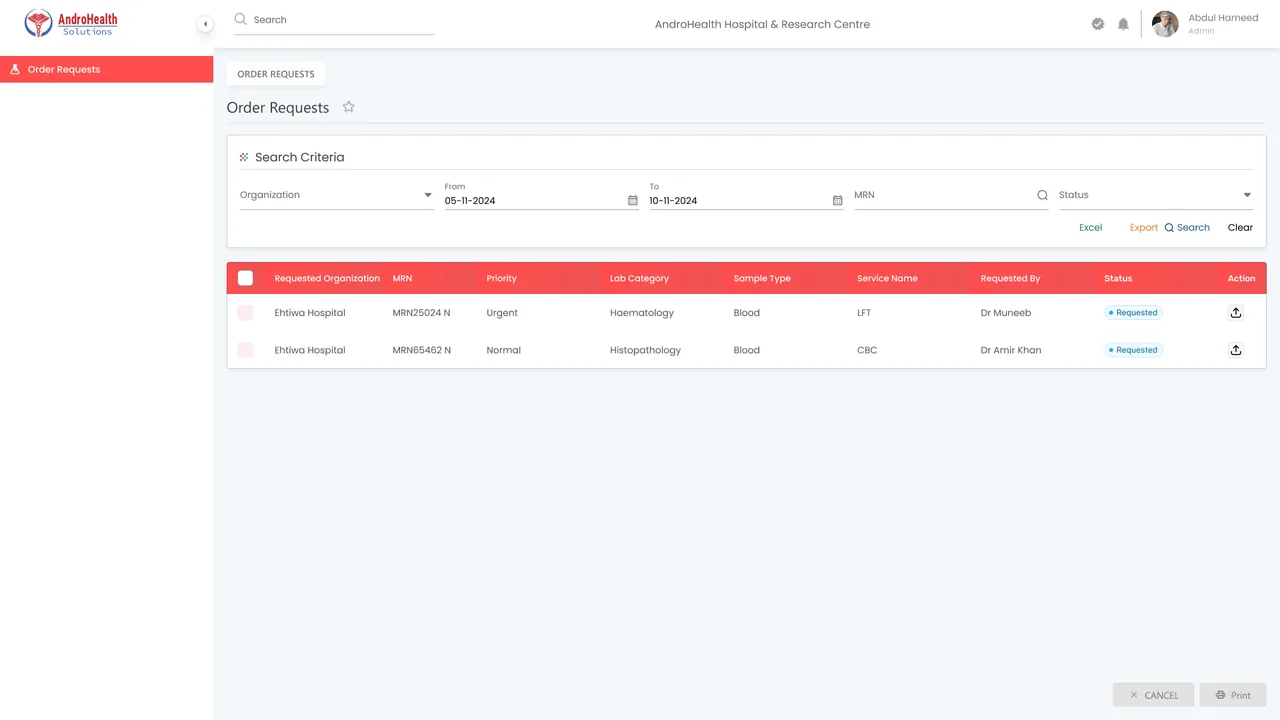
Task: Click the Clear button
Action: tap(1240, 228)
